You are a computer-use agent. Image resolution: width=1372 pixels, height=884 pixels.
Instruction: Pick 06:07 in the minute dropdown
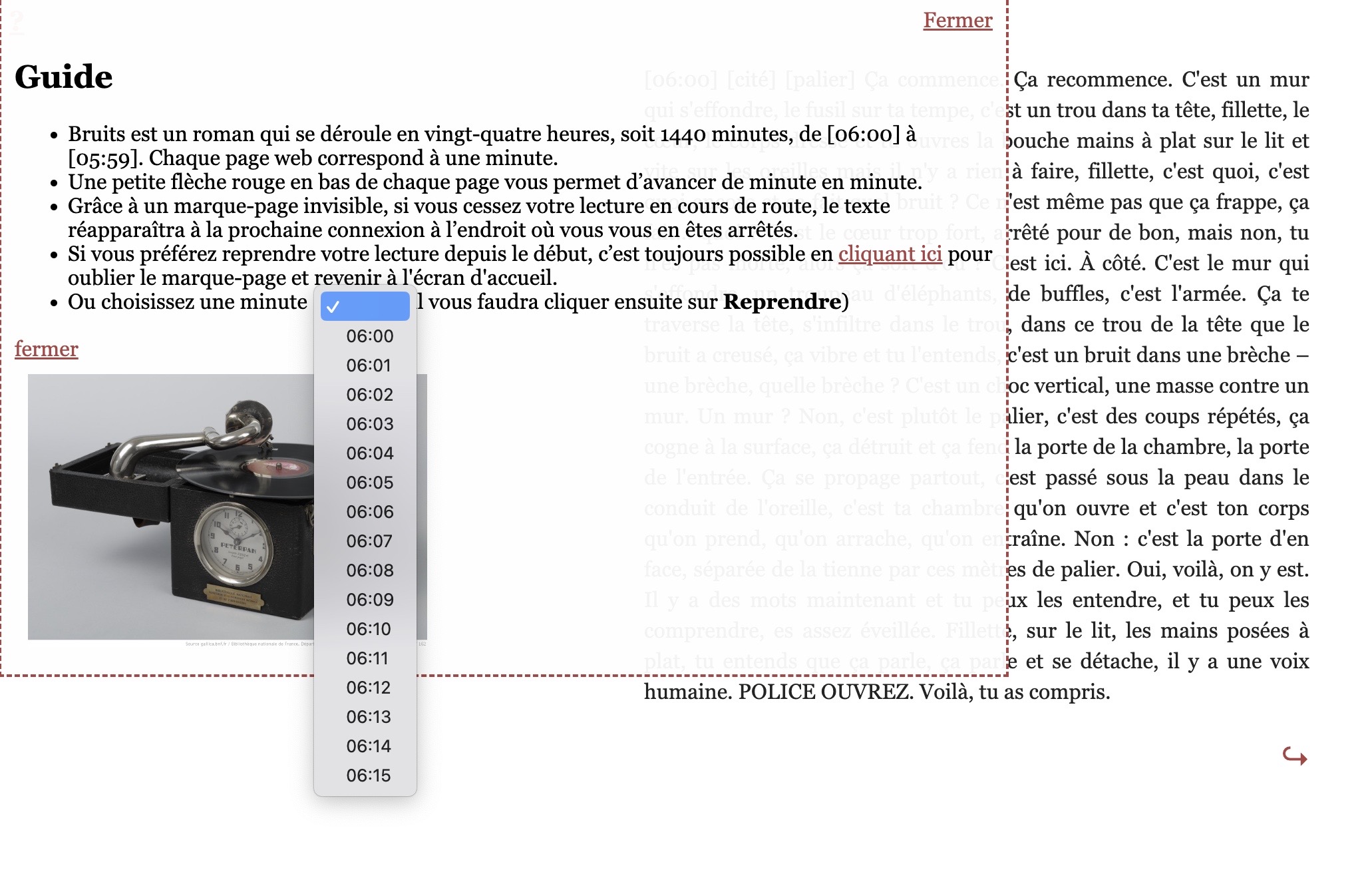tap(365, 541)
